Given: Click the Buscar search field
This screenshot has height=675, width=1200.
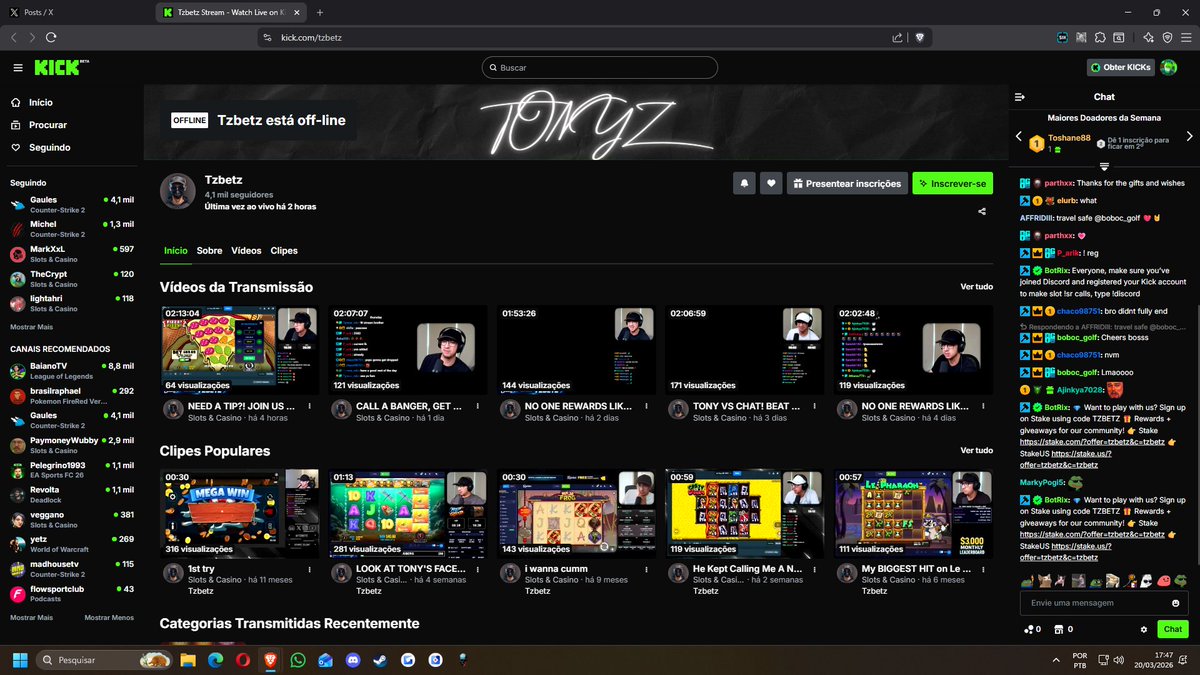Looking at the screenshot, I should click(x=599, y=67).
